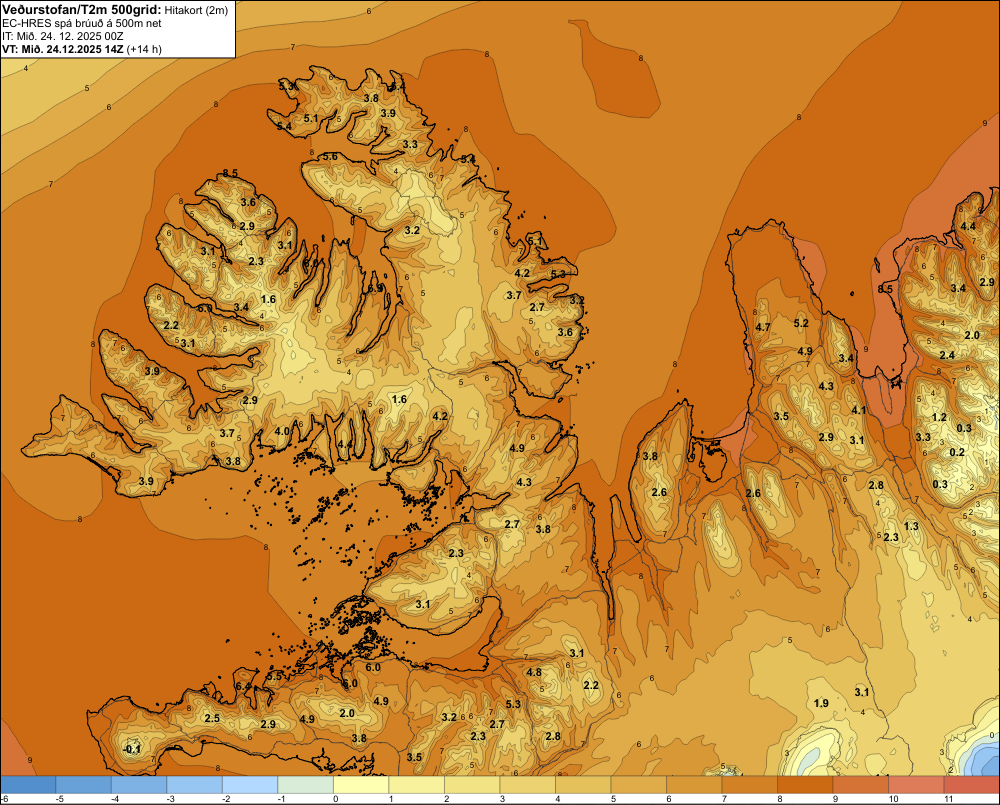This screenshot has width=1000, height=805.
Task: Click the '1.2' temperature value
Action: pyautogui.click(x=939, y=417)
